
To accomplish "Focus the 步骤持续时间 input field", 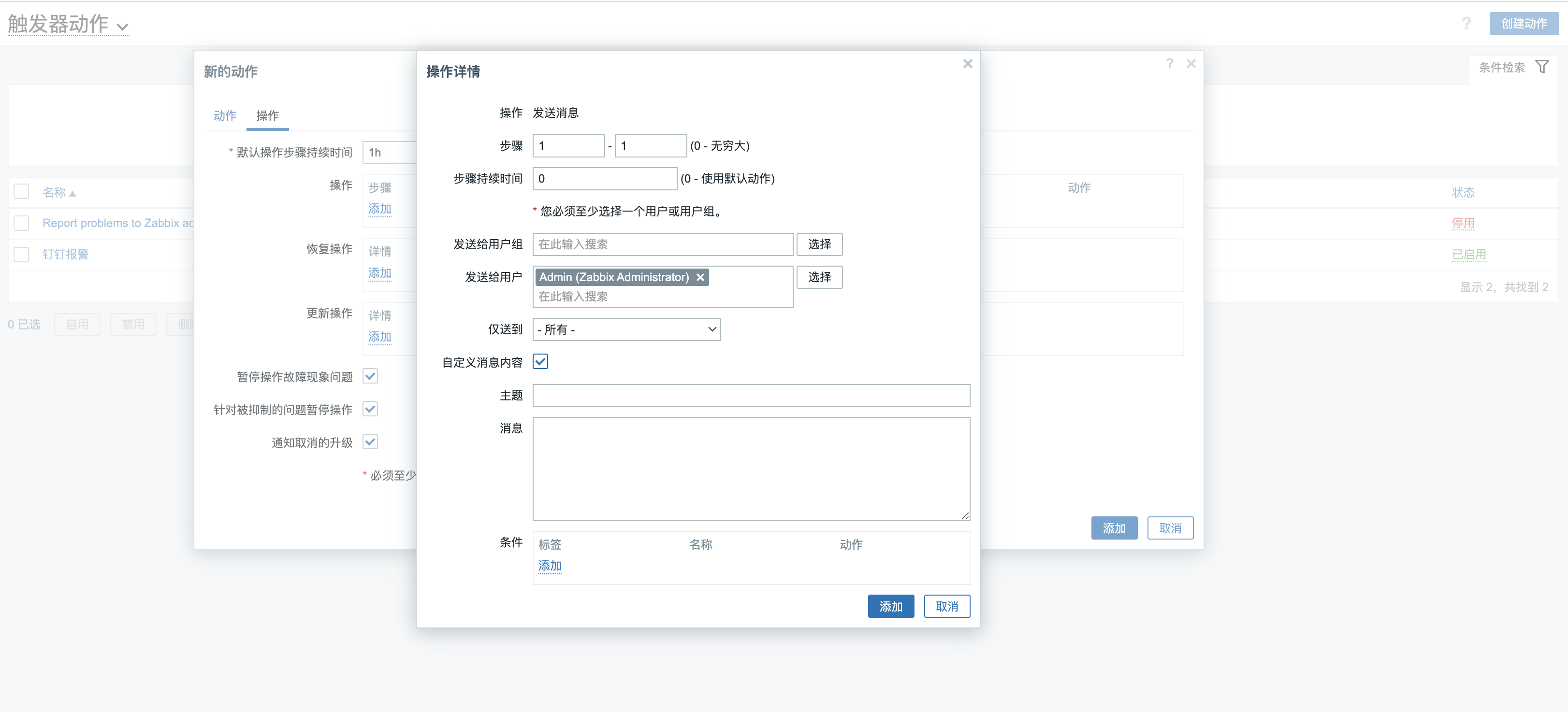I will (605, 179).
